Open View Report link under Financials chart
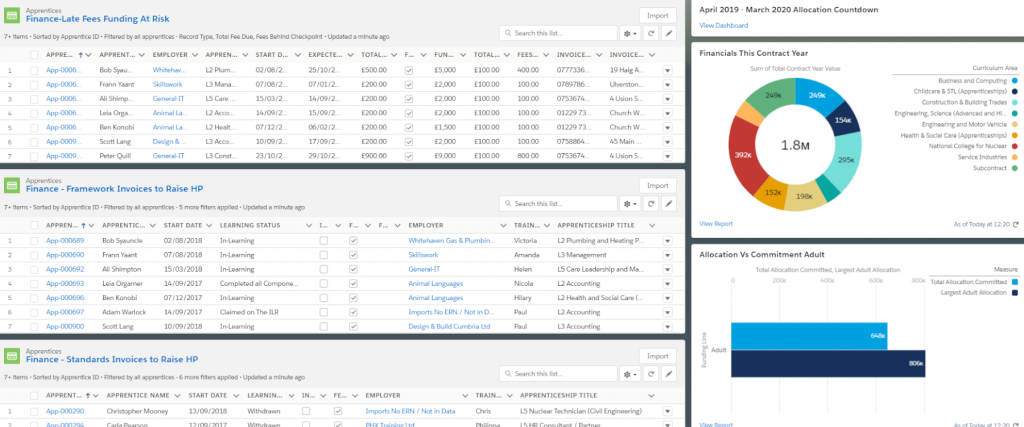This screenshot has width=1024, height=427. point(716,224)
